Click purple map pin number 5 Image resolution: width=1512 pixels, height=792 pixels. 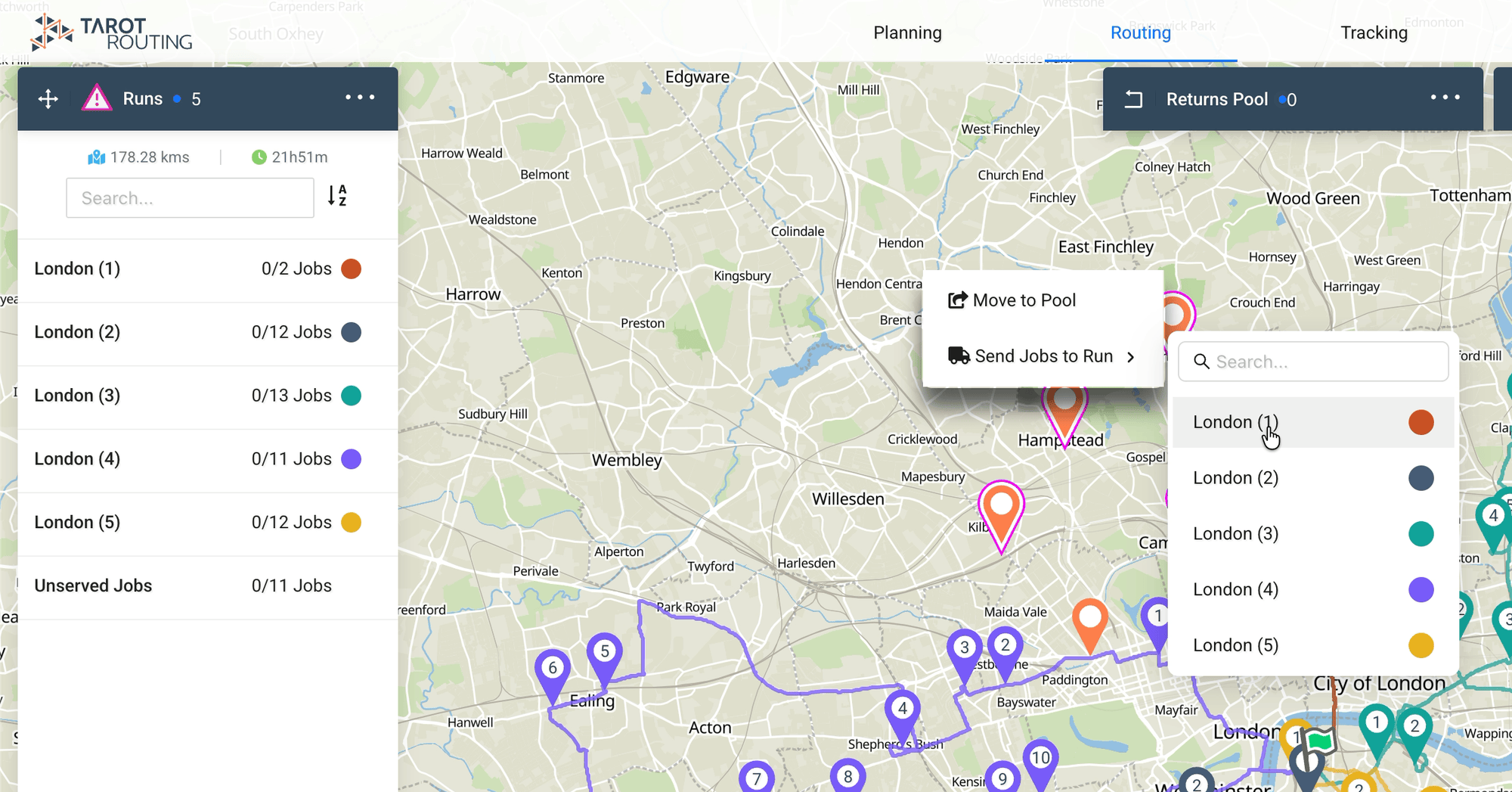605,657
